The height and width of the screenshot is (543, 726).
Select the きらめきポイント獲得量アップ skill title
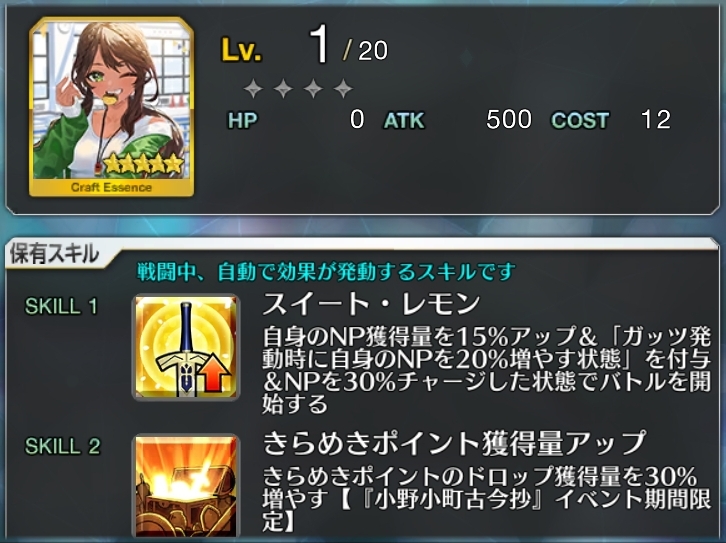click(453, 442)
